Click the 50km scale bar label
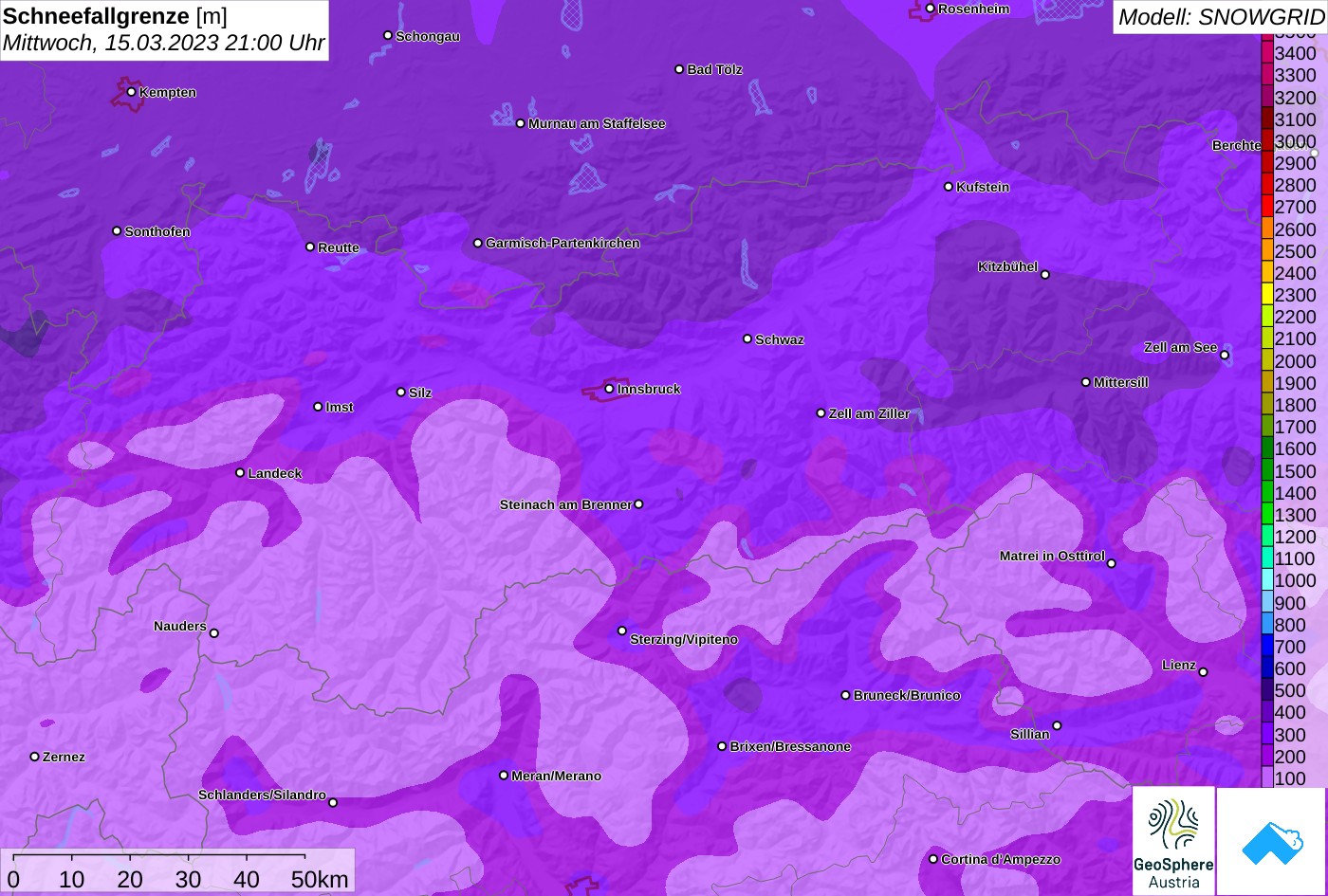Image resolution: width=1328 pixels, height=896 pixels. (x=320, y=879)
